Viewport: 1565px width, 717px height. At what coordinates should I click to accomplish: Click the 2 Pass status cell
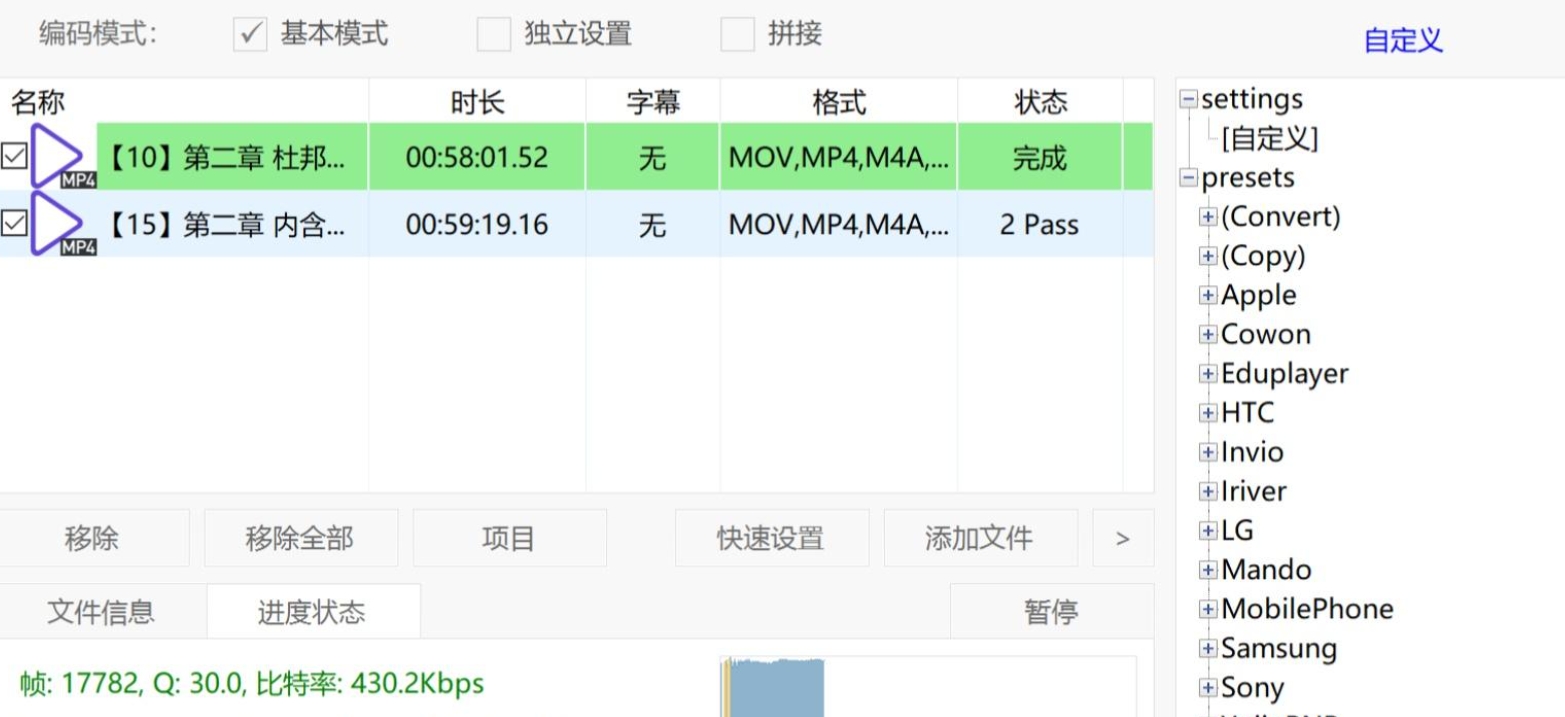[x=1040, y=224]
